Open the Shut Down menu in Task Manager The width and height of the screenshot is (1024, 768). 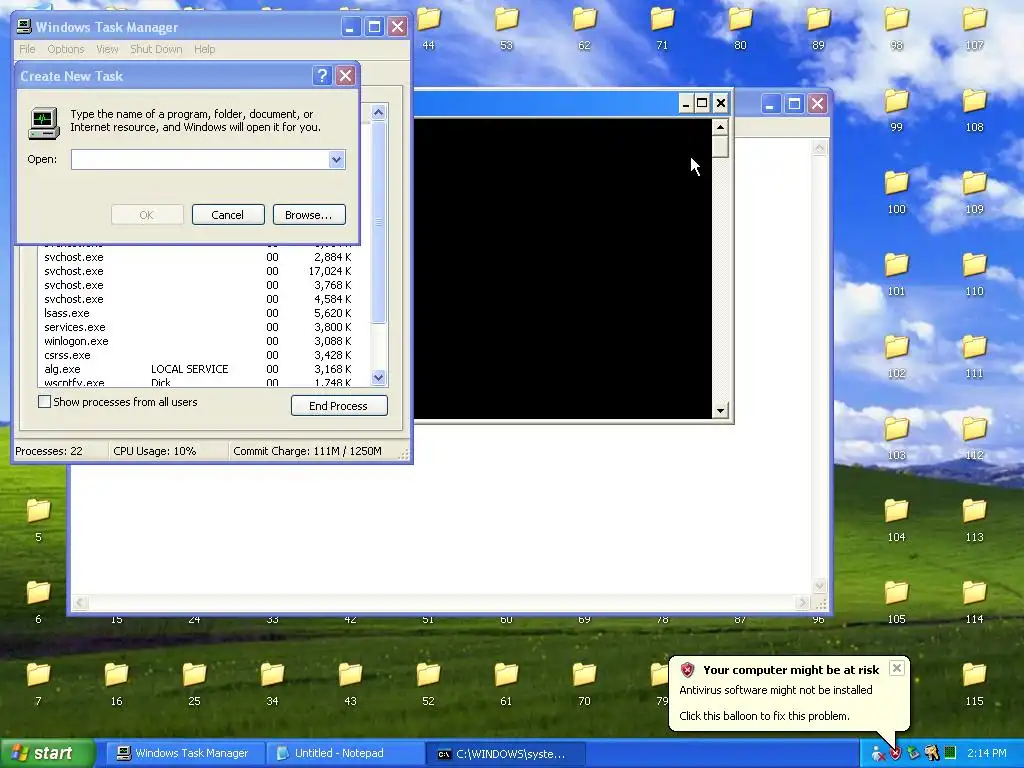click(156, 49)
